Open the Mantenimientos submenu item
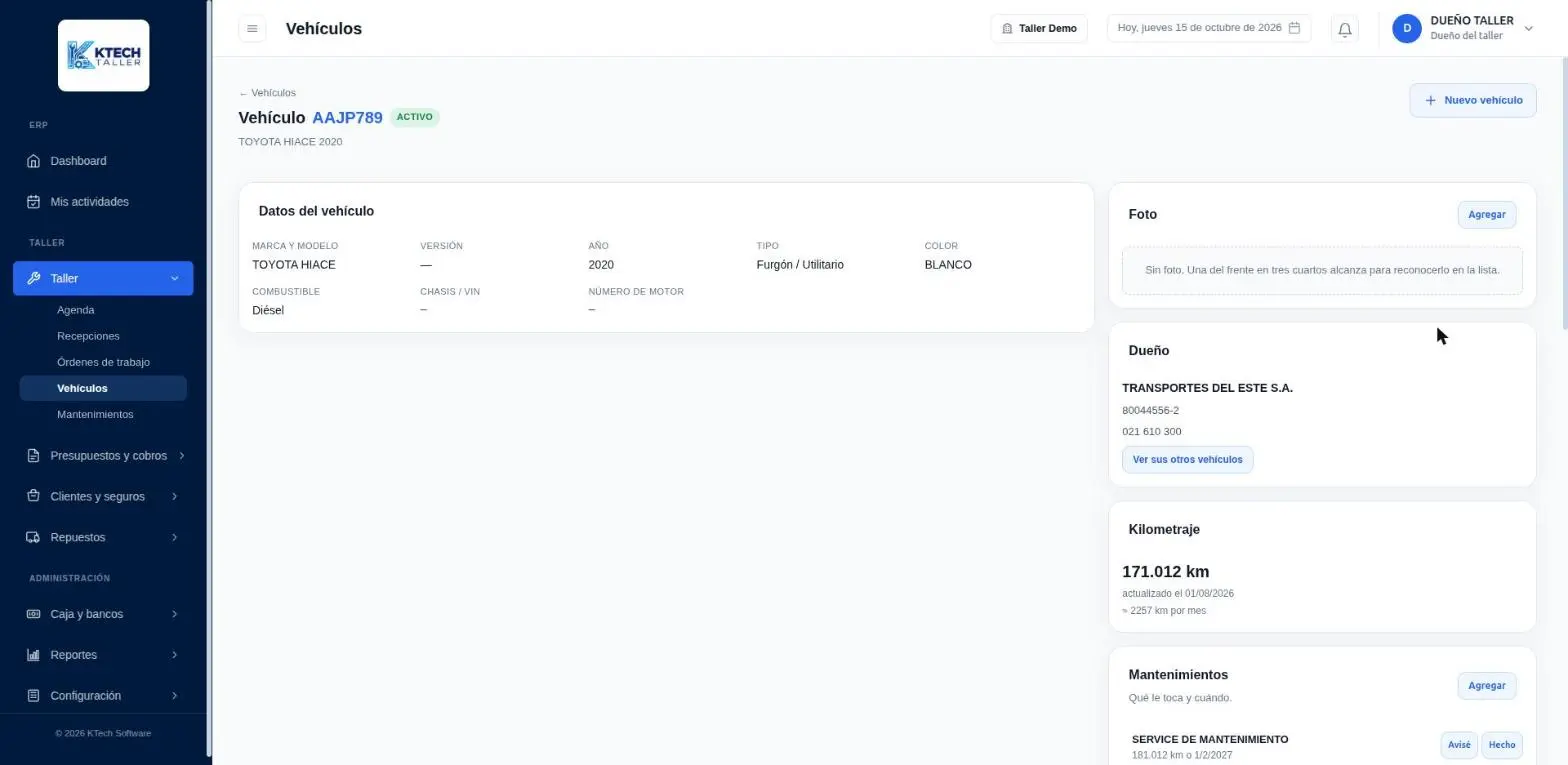 coord(103,414)
